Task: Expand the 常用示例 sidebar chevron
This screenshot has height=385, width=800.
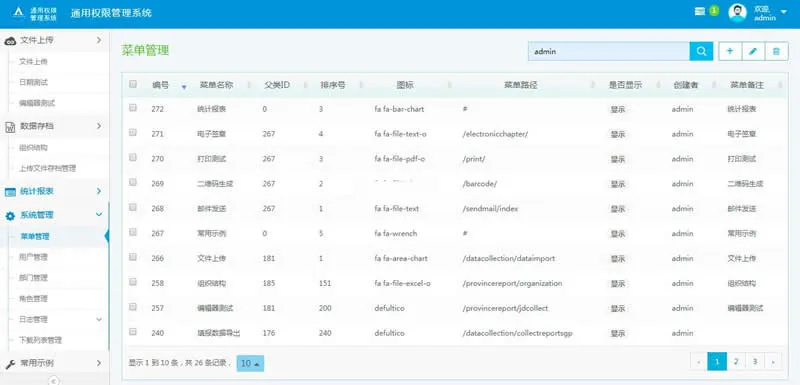Action: (99, 364)
